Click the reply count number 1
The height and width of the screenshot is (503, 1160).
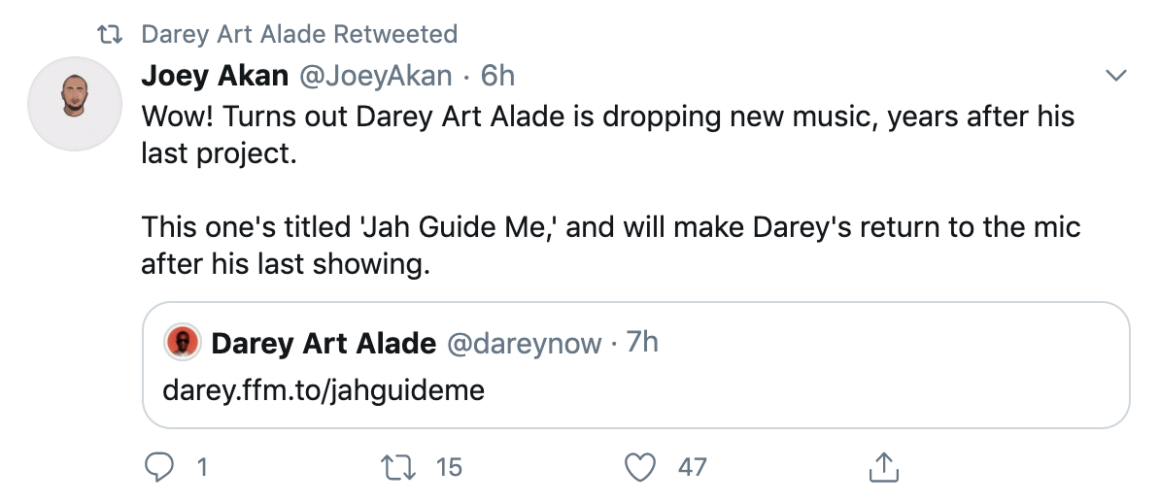201,466
